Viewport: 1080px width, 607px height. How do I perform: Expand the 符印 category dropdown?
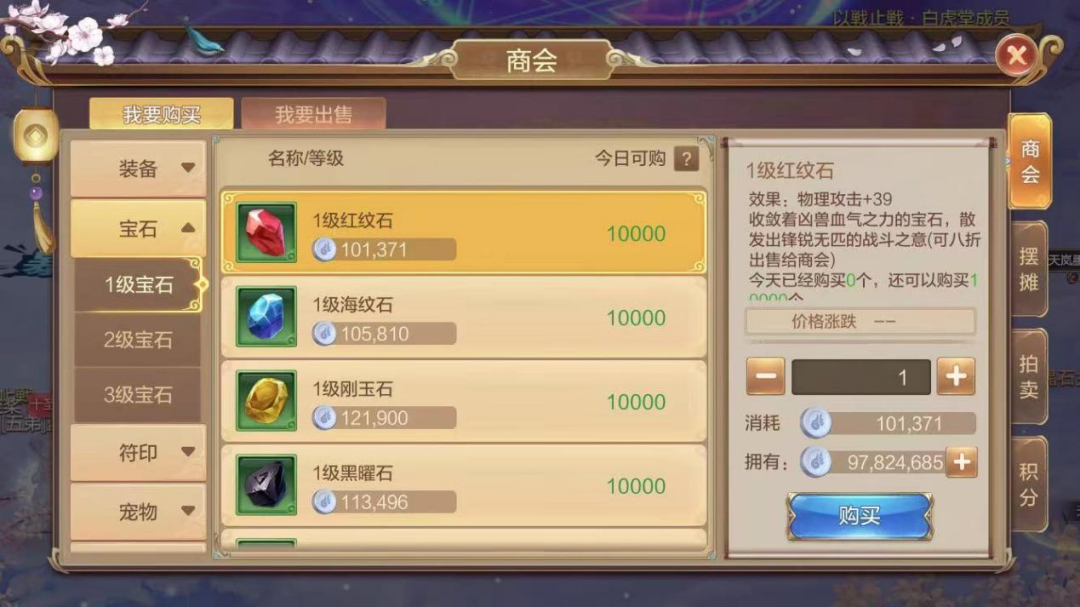[x=138, y=452]
